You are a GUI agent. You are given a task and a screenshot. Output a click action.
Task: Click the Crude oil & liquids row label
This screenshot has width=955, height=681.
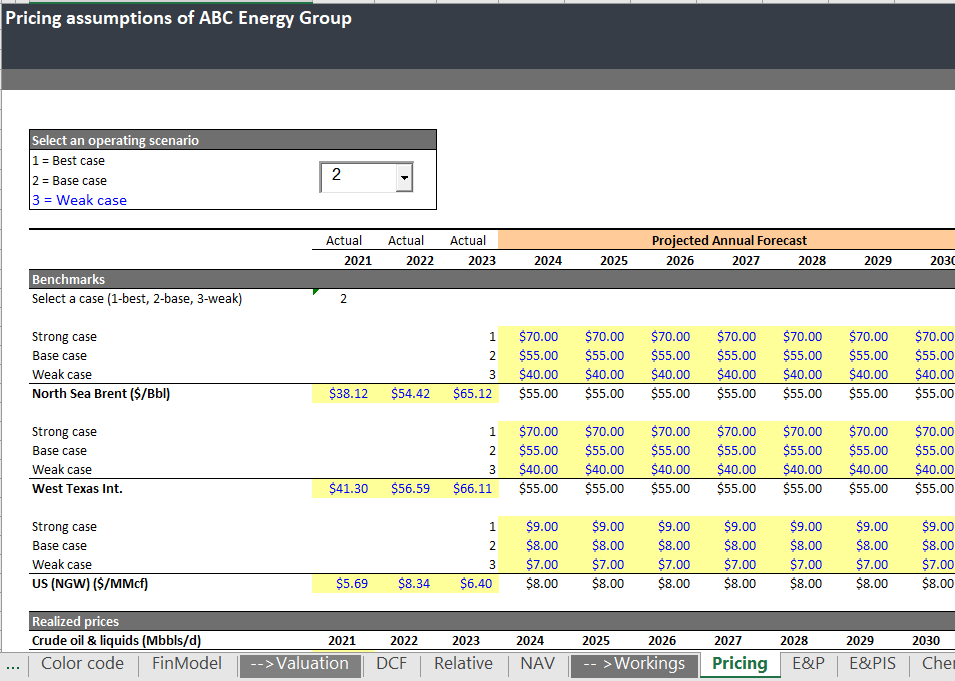[x=100, y=639]
